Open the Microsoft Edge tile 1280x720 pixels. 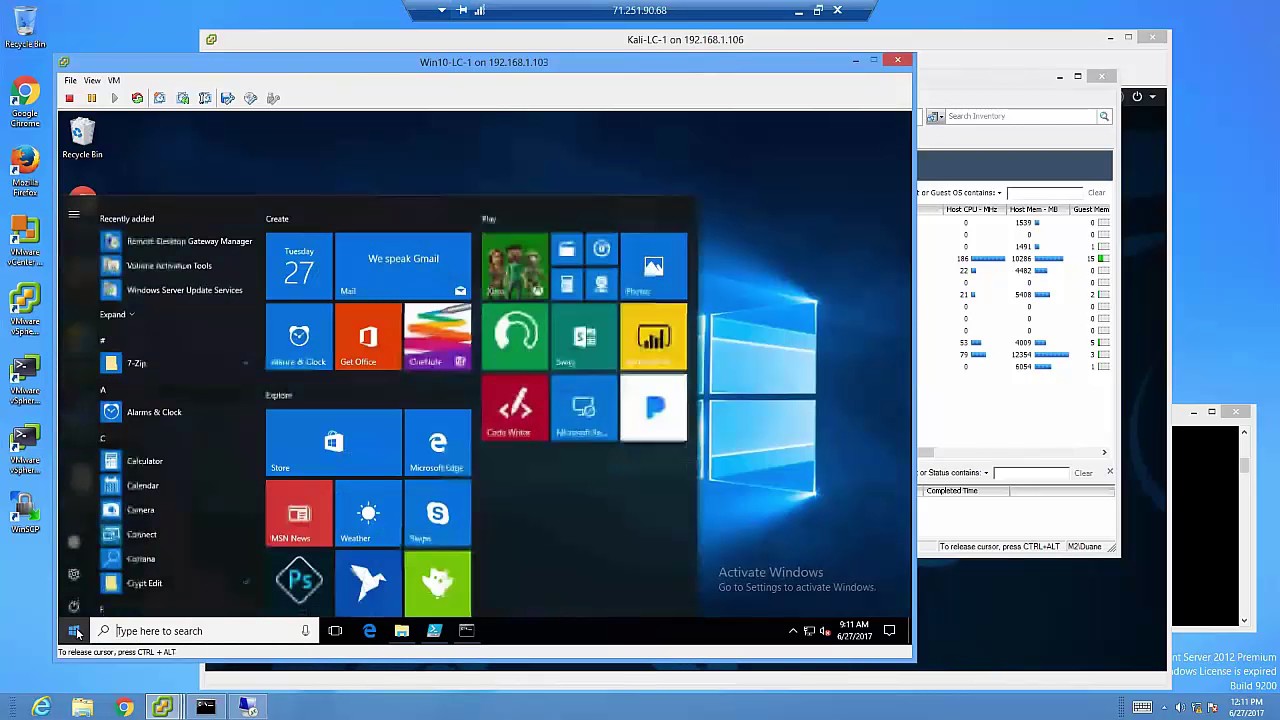click(437, 442)
